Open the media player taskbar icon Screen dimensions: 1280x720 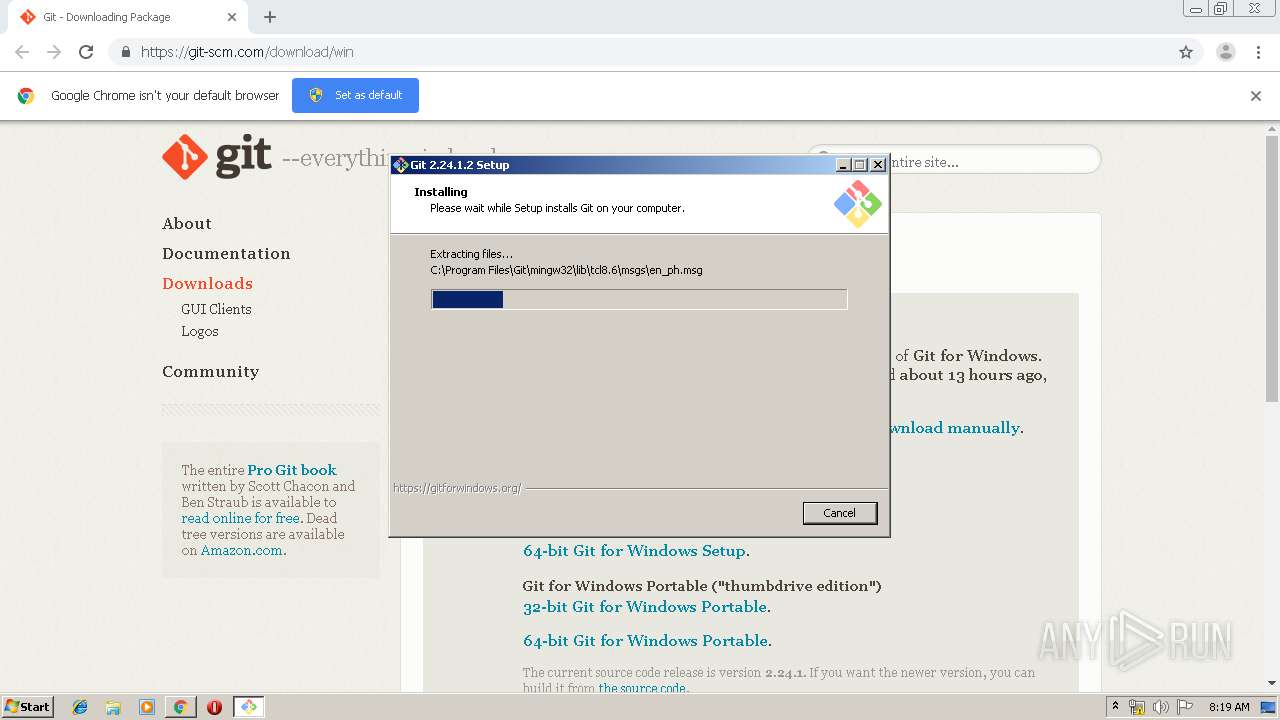tap(147, 707)
